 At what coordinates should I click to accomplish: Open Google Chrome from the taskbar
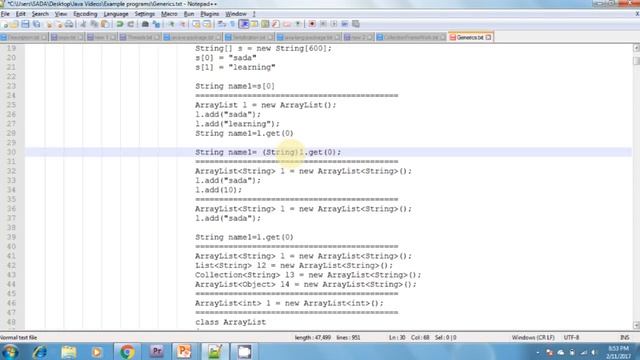tap(127, 351)
